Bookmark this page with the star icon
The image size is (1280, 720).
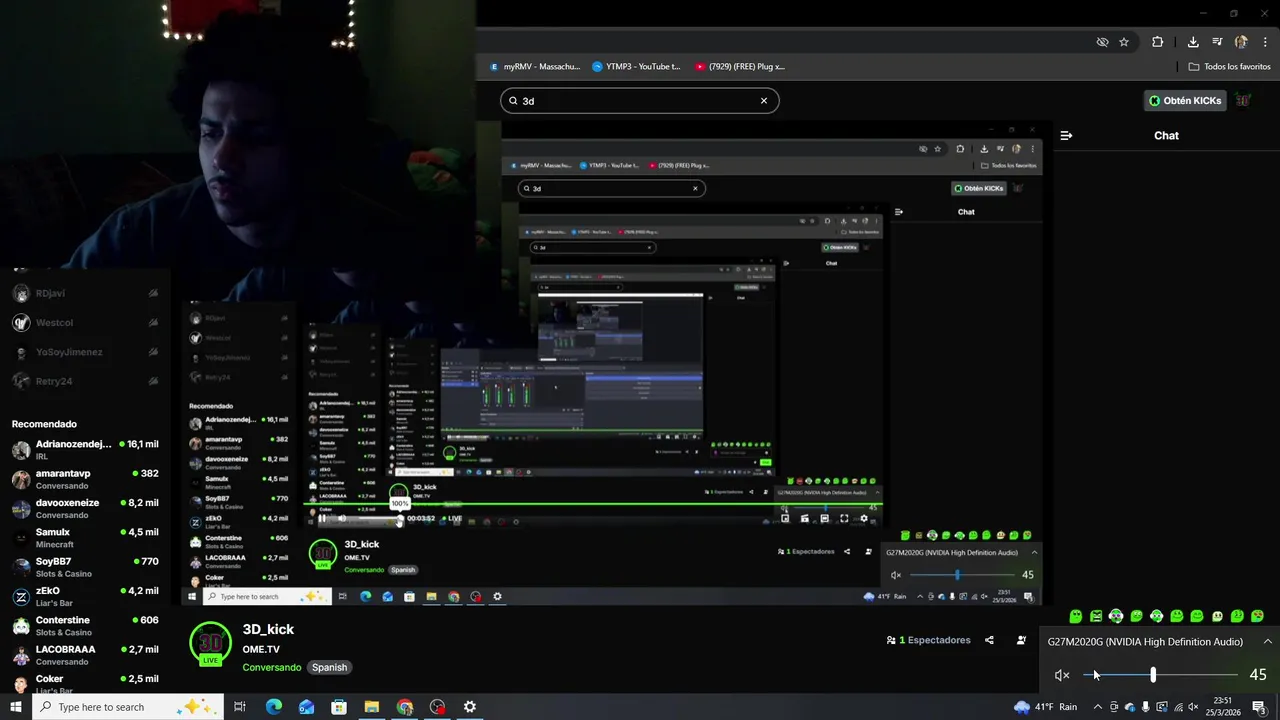pyautogui.click(x=1124, y=42)
